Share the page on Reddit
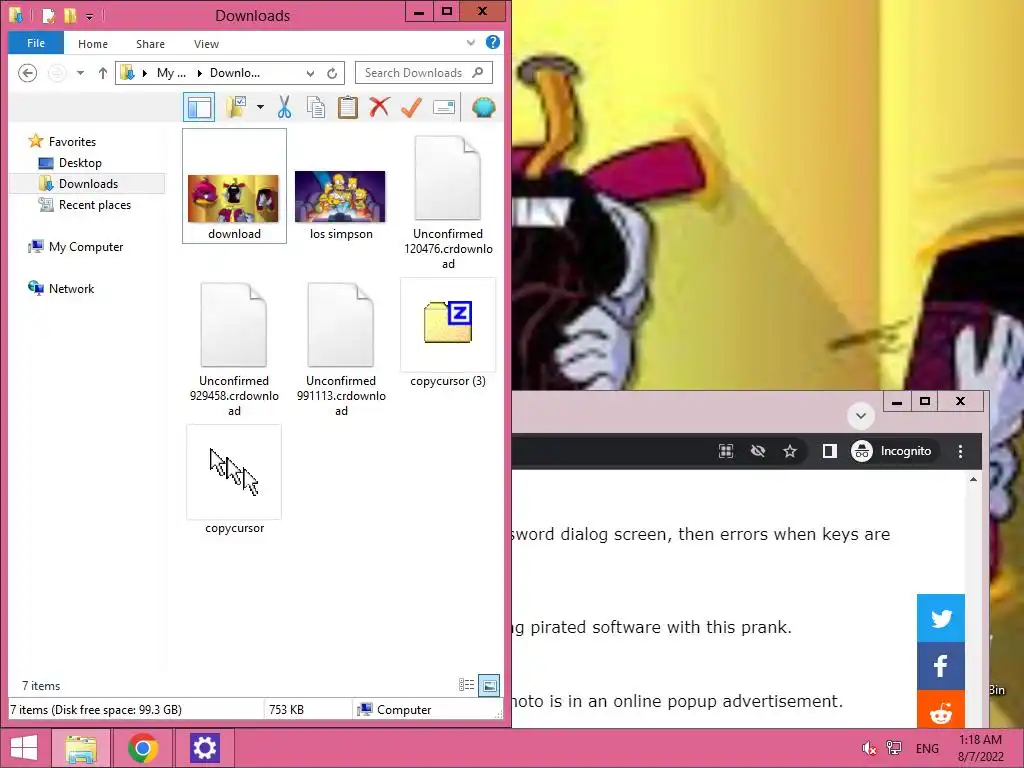This screenshot has width=1024, height=768. pyautogui.click(x=940, y=710)
